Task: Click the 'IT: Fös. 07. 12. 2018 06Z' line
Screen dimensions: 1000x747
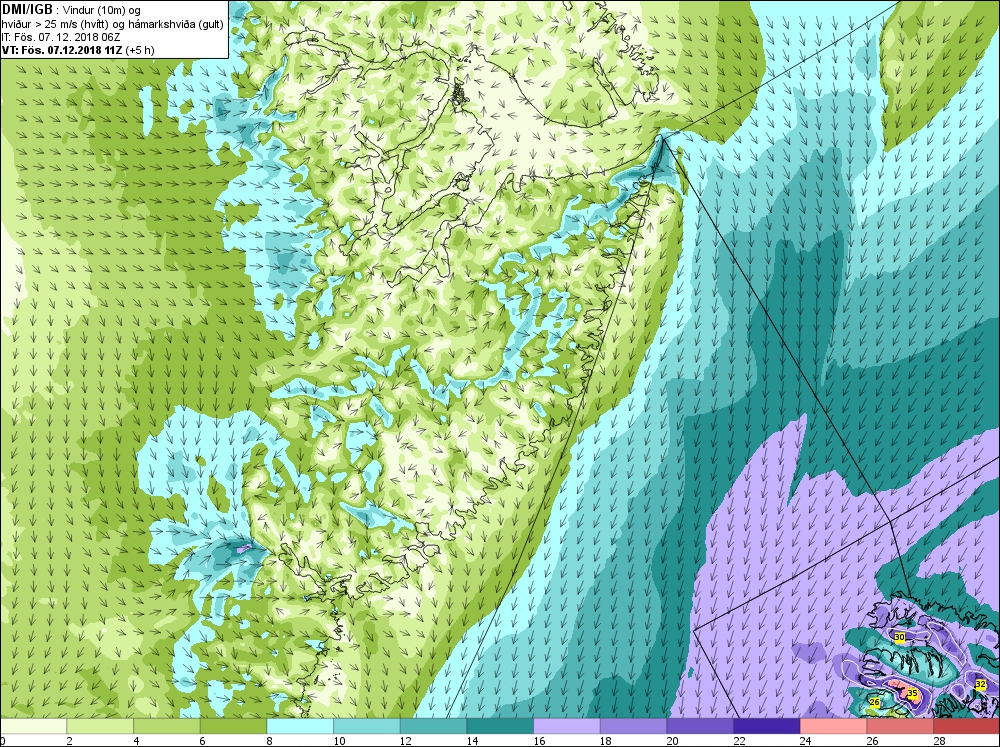Action: (x=61, y=37)
